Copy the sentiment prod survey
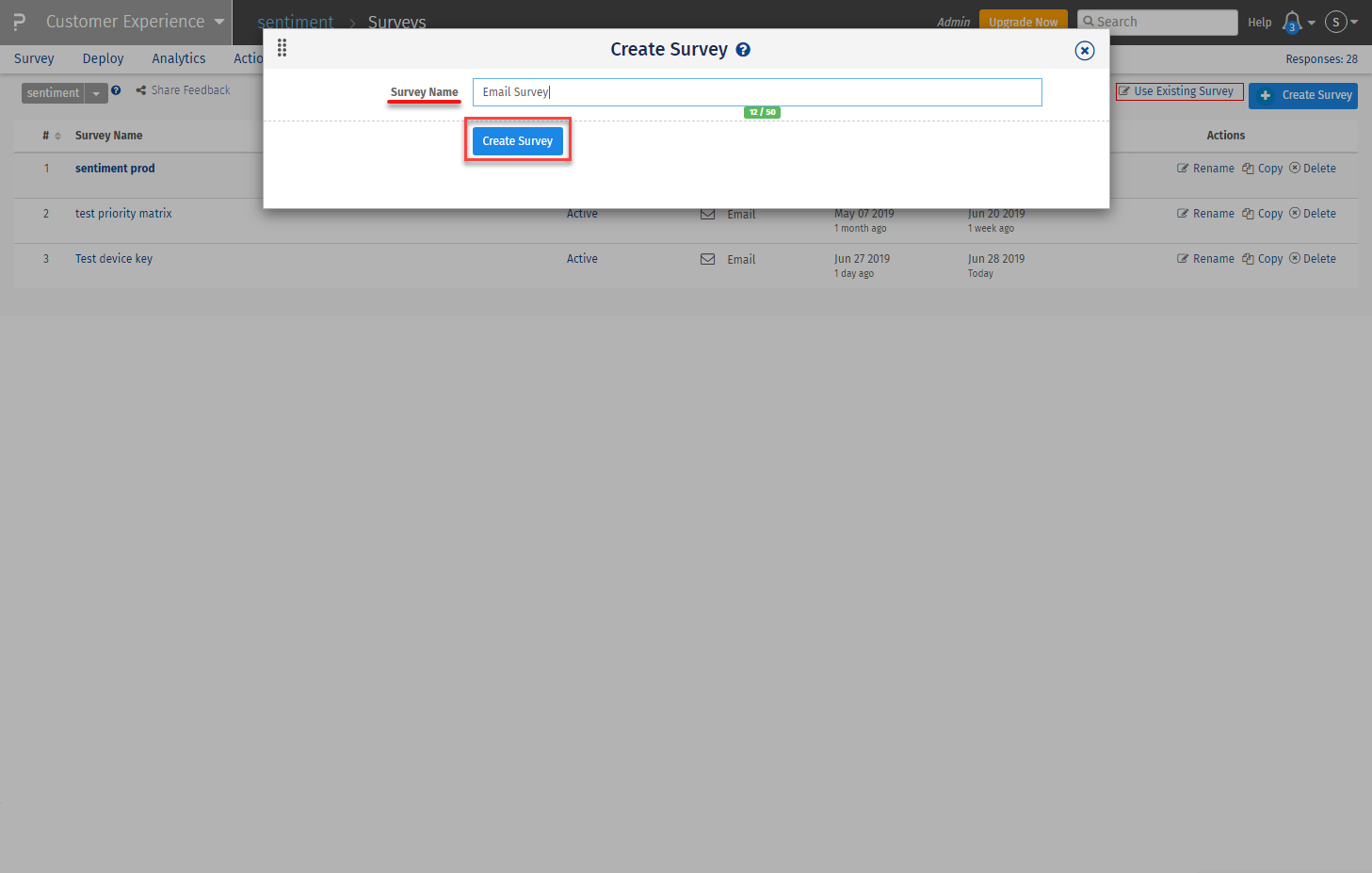Screen dimensions: 1372x873 pyautogui.click(x=1262, y=169)
